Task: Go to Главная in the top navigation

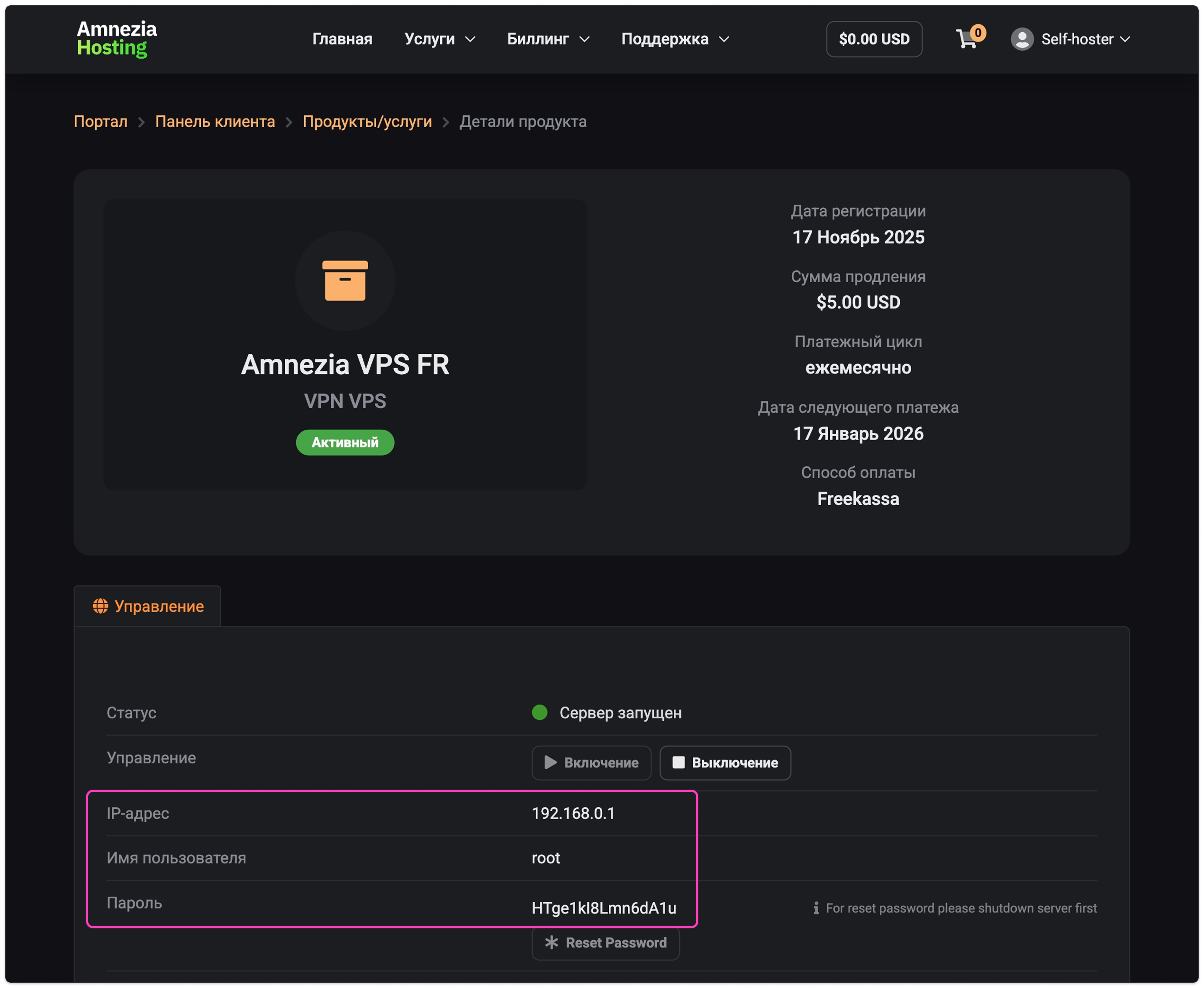Action: (x=342, y=39)
